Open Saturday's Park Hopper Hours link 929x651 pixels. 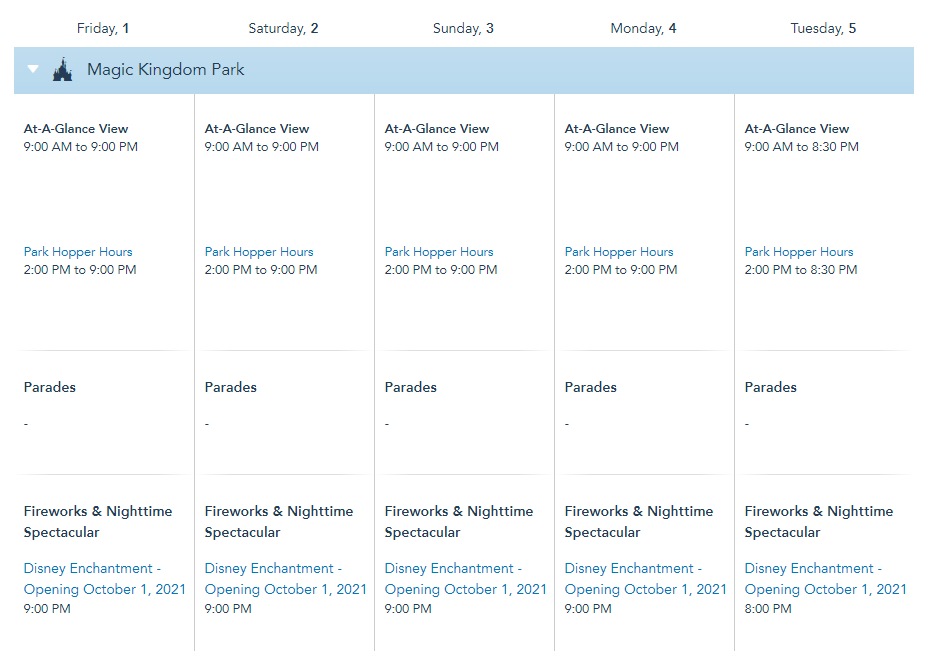click(x=259, y=252)
